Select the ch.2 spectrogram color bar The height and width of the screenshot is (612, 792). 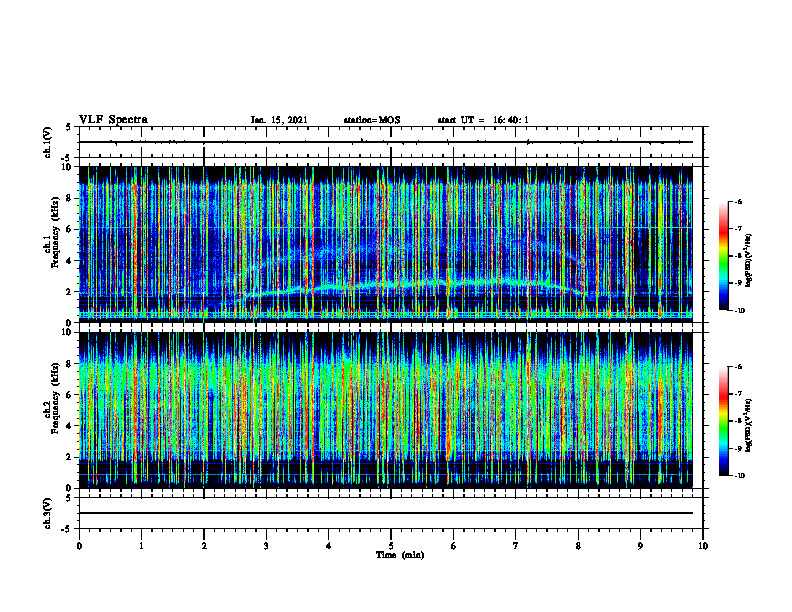[x=724, y=421]
